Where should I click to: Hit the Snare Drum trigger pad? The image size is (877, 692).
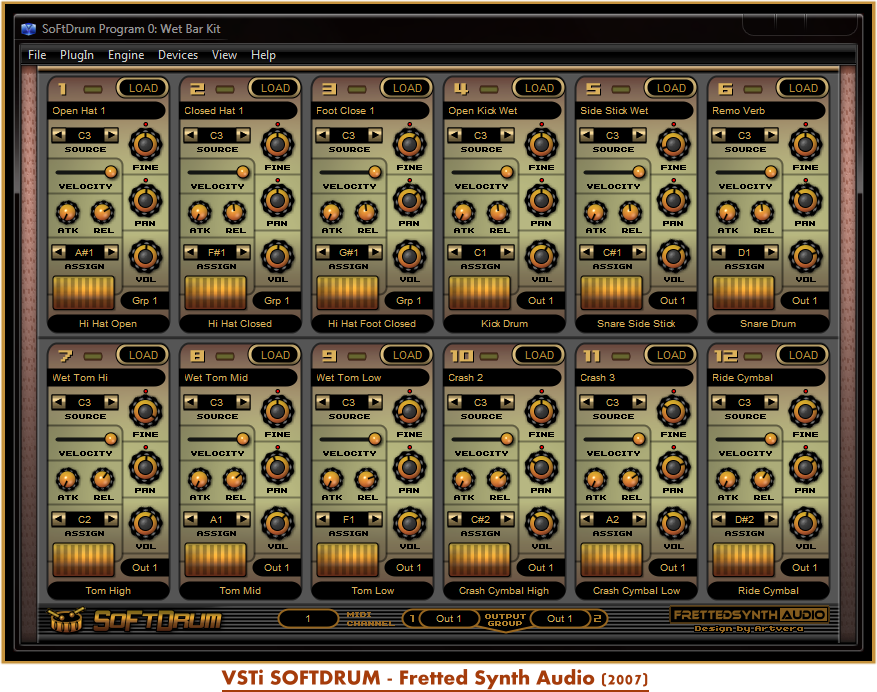point(744,293)
